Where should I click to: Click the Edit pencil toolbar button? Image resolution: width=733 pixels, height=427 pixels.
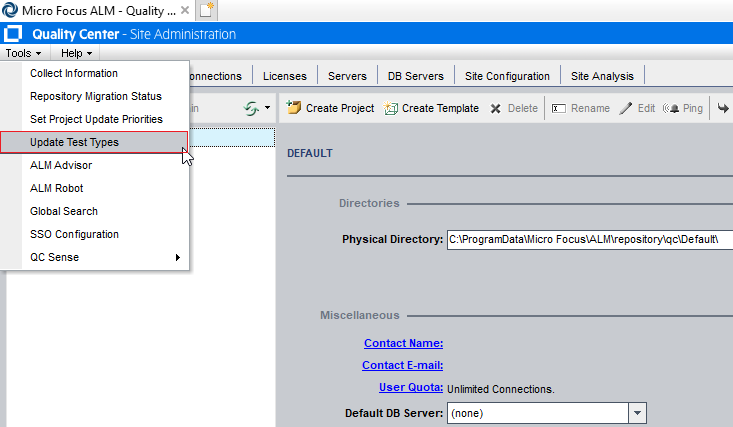pyautogui.click(x=637, y=108)
